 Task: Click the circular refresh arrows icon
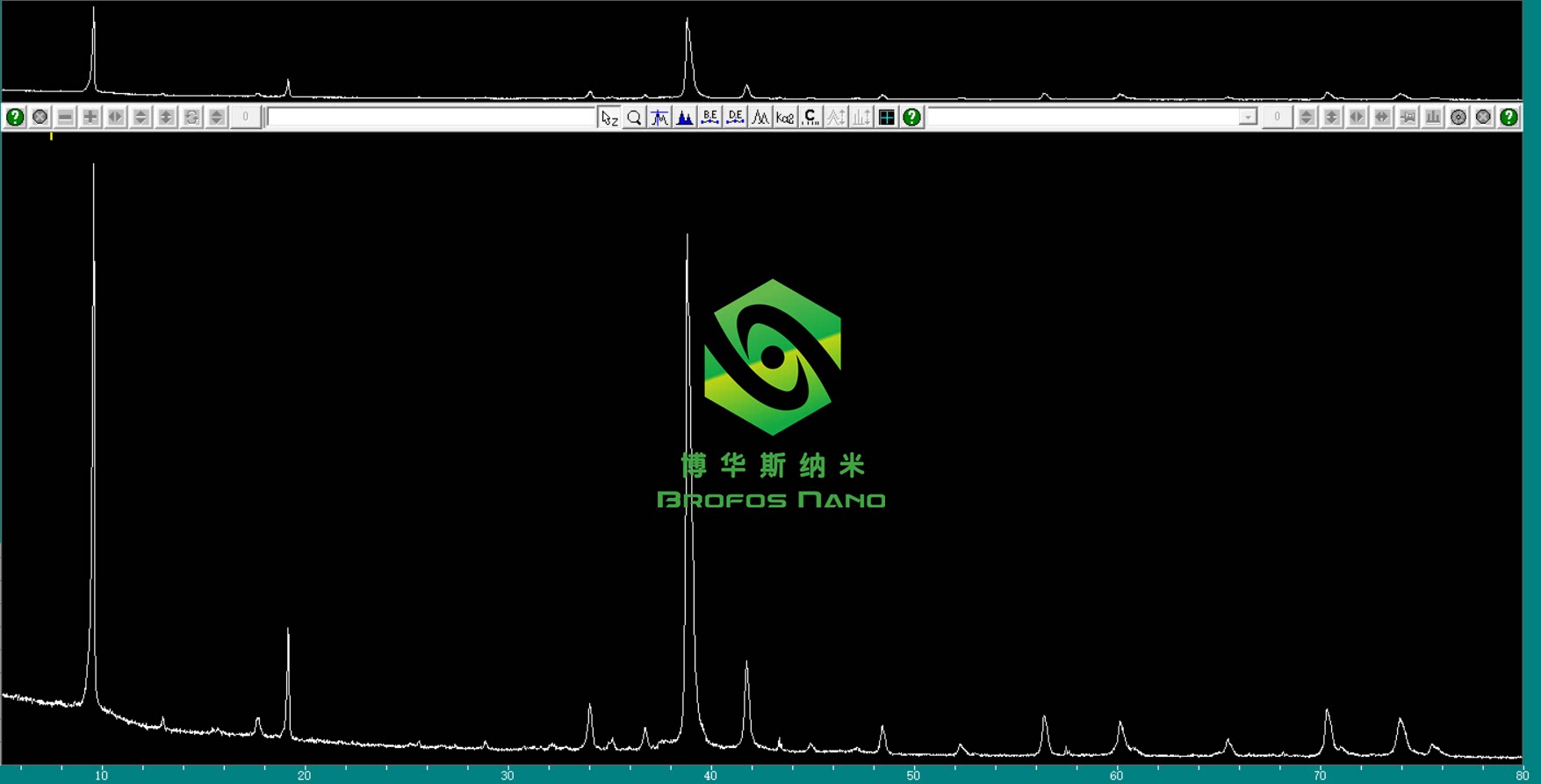click(x=191, y=117)
